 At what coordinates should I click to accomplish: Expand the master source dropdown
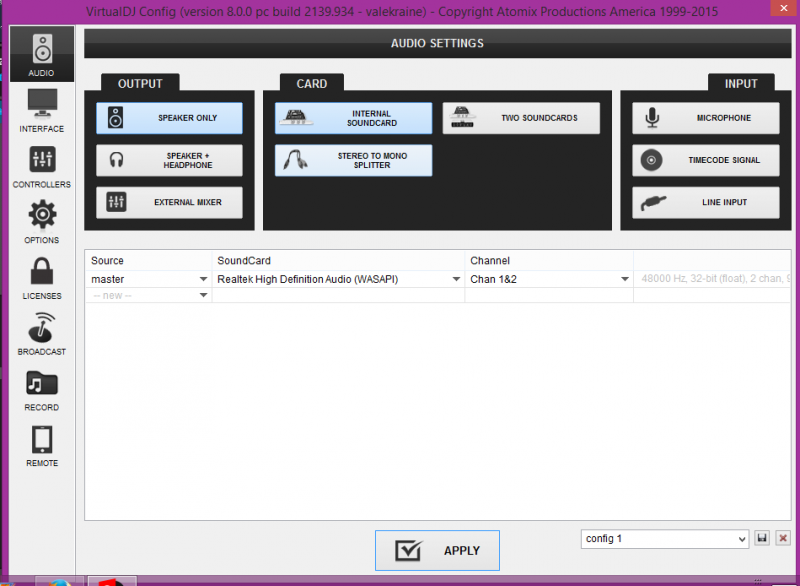tap(203, 279)
